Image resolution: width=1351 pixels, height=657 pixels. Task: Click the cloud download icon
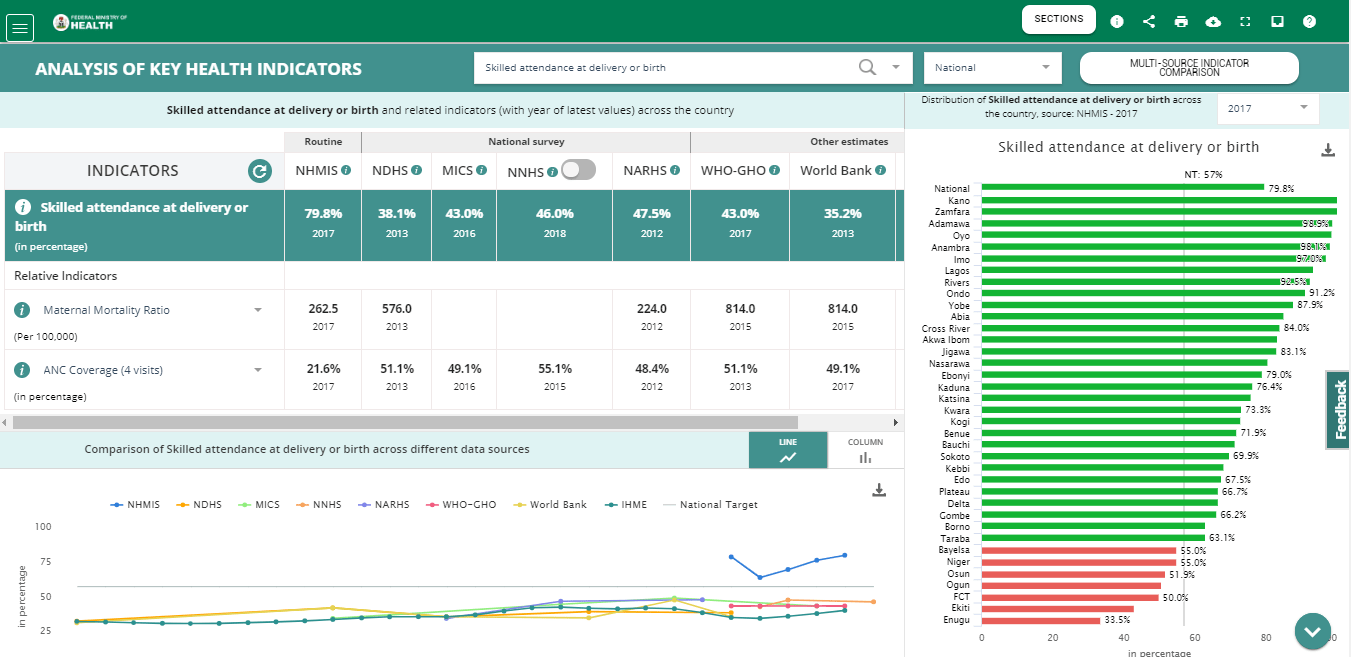click(x=1213, y=21)
